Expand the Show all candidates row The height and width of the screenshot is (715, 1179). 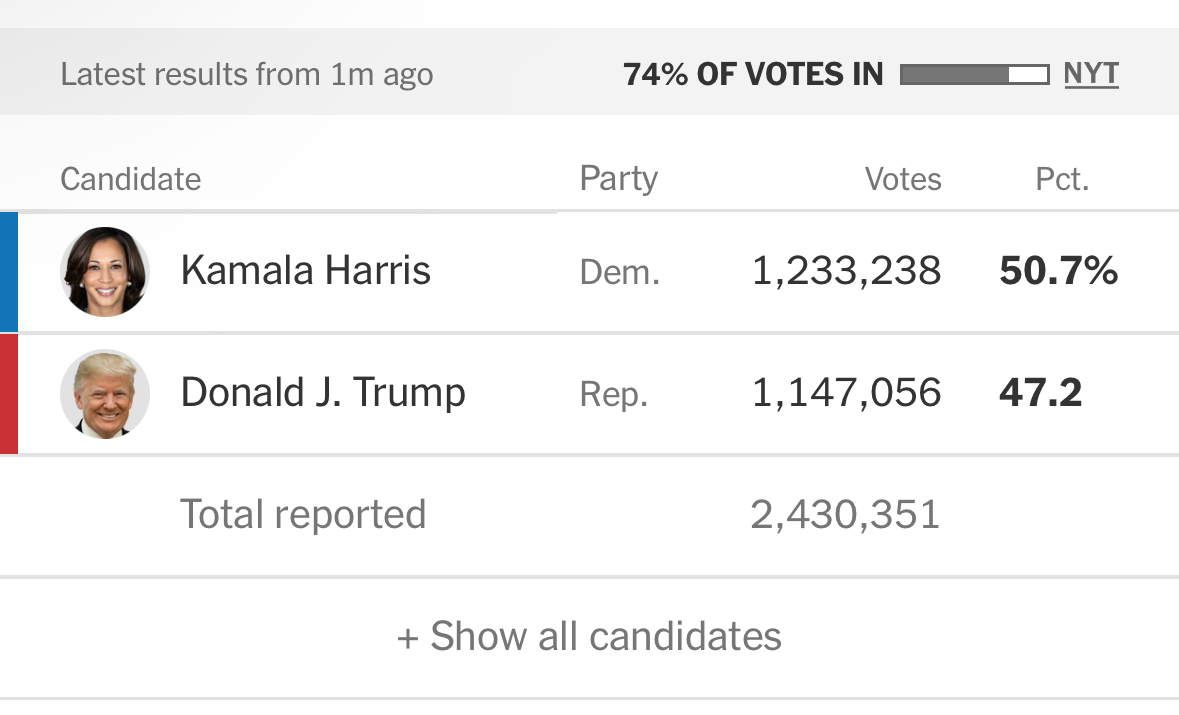(x=589, y=636)
